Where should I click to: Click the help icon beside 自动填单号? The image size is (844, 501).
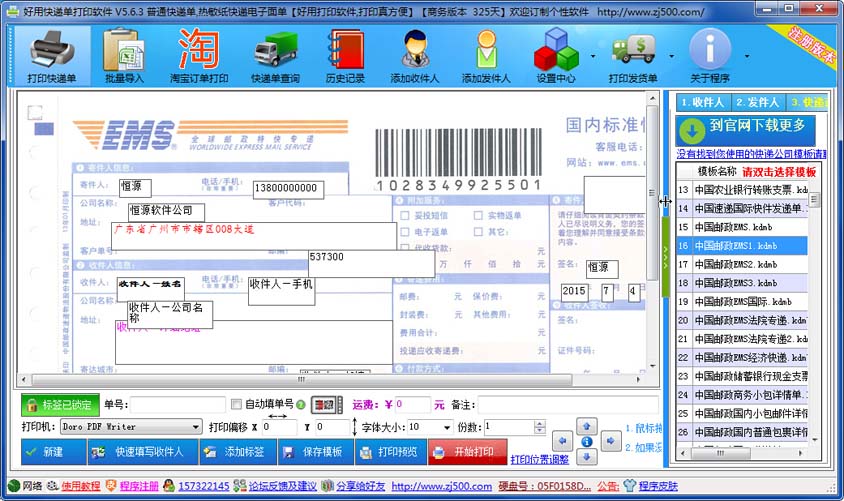(x=300, y=405)
